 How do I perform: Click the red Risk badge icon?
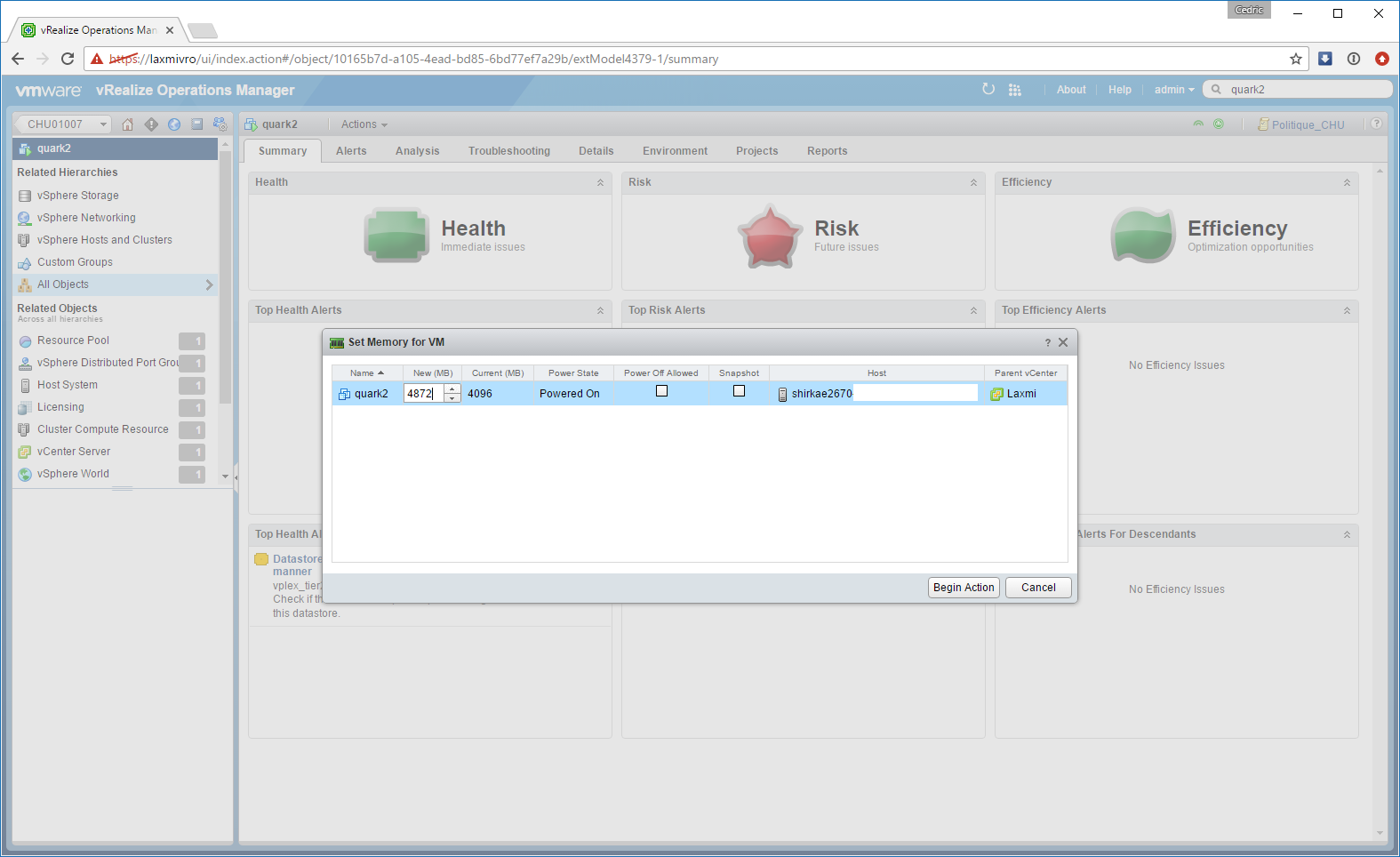[x=770, y=236]
